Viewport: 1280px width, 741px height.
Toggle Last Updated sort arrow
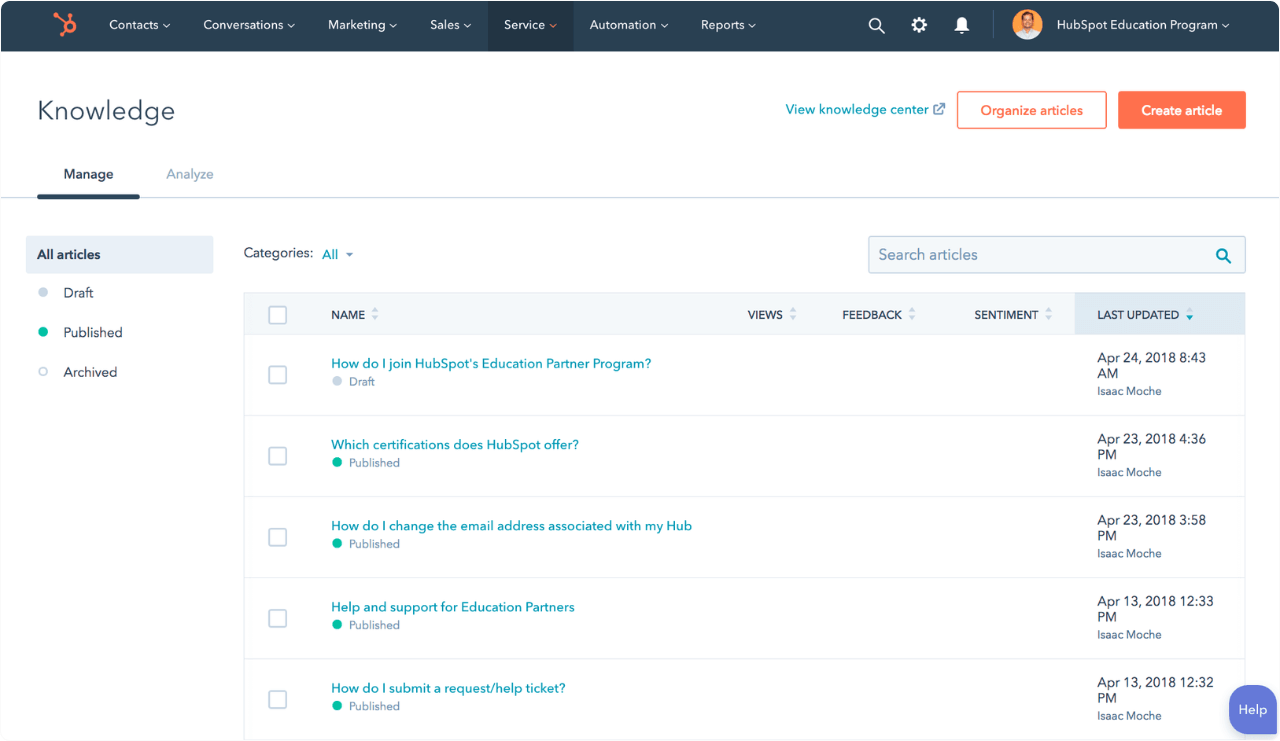(x=1190, y=316)
